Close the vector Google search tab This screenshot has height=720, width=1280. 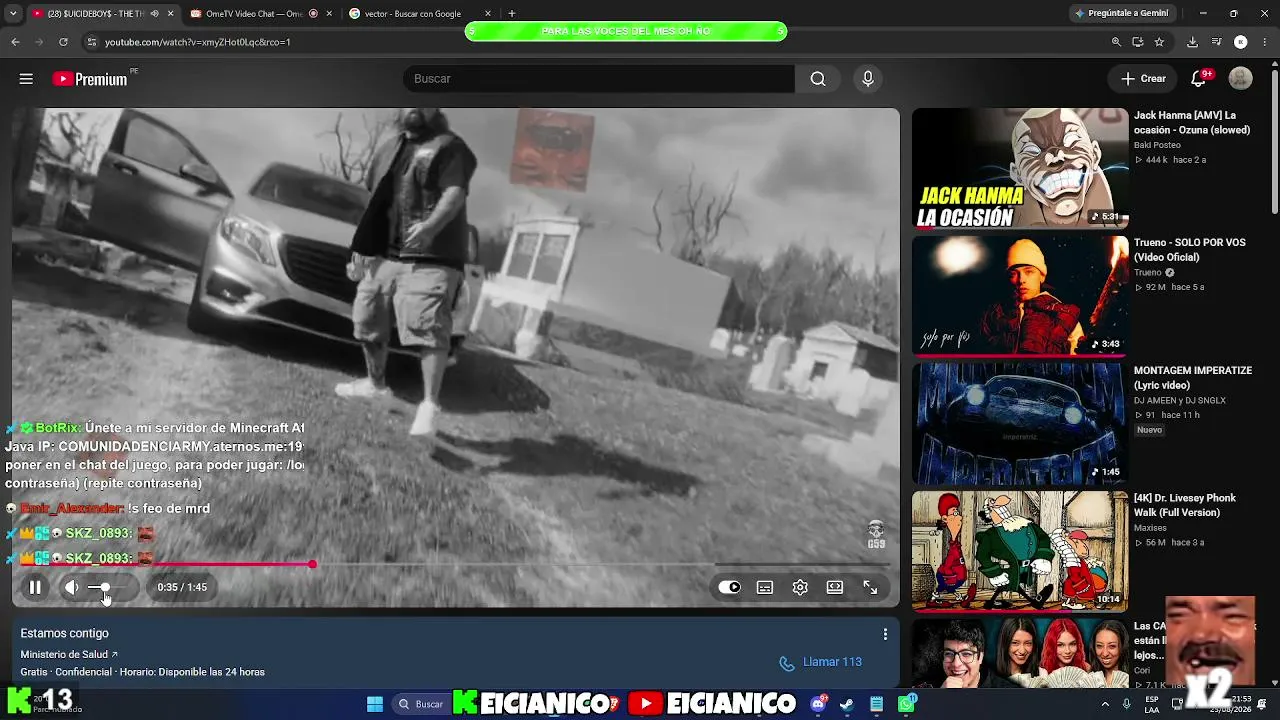tap(488, 14)
